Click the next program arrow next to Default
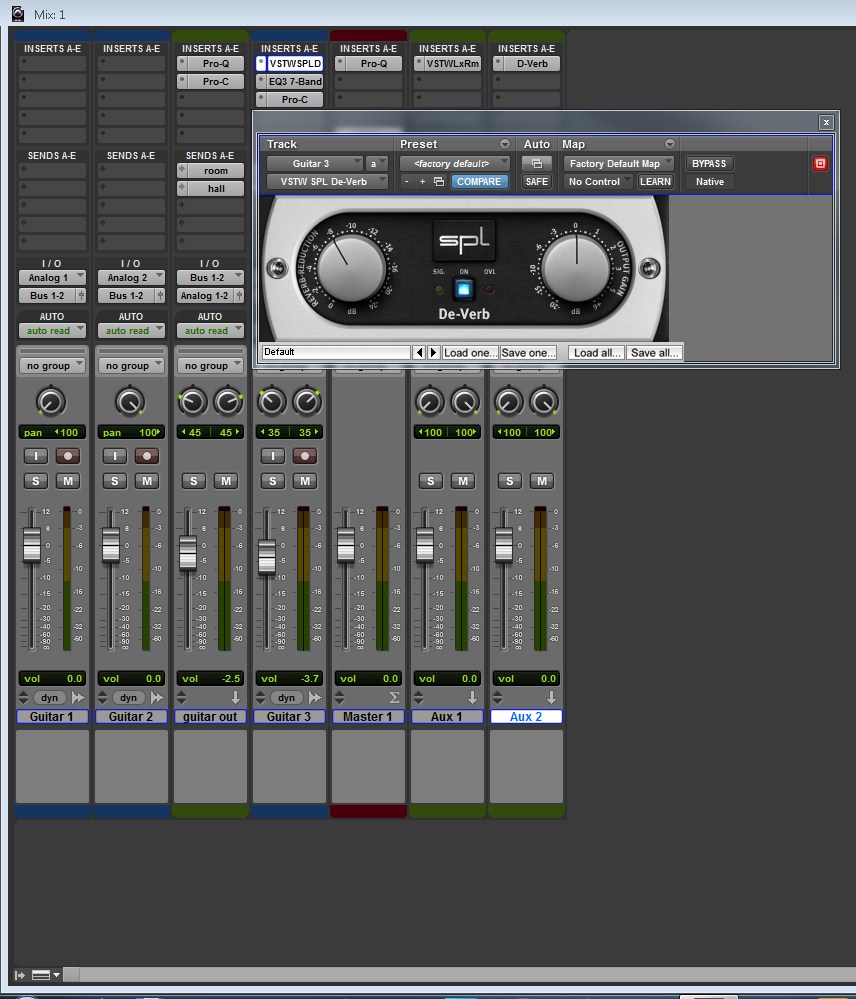 click(x=433, y=352)
